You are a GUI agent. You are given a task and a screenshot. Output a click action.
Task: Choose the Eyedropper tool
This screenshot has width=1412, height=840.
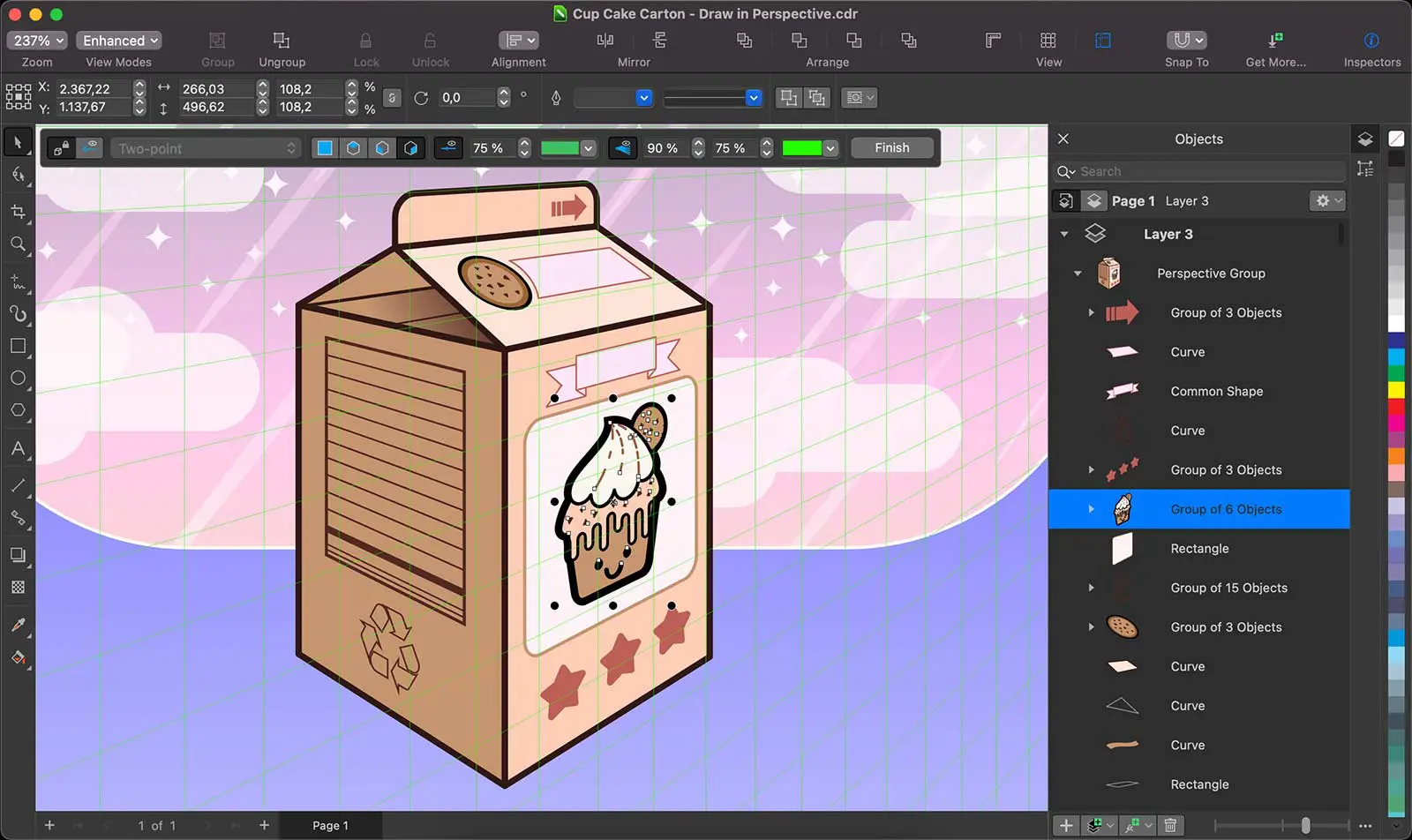[18, 625]
